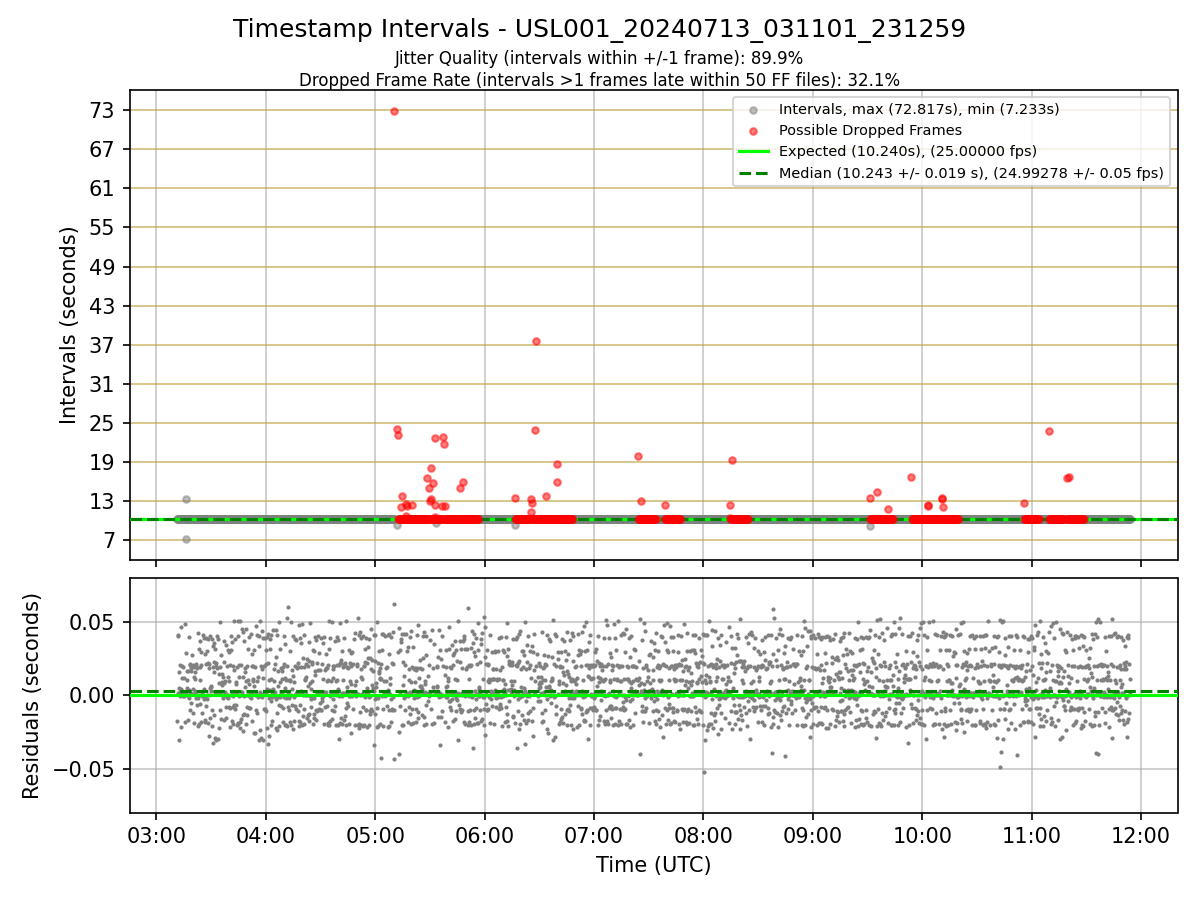
Task: Click the chart title 'Timestamp Intervals - USL001_20240713_031101_231259'
Action: 599,29
